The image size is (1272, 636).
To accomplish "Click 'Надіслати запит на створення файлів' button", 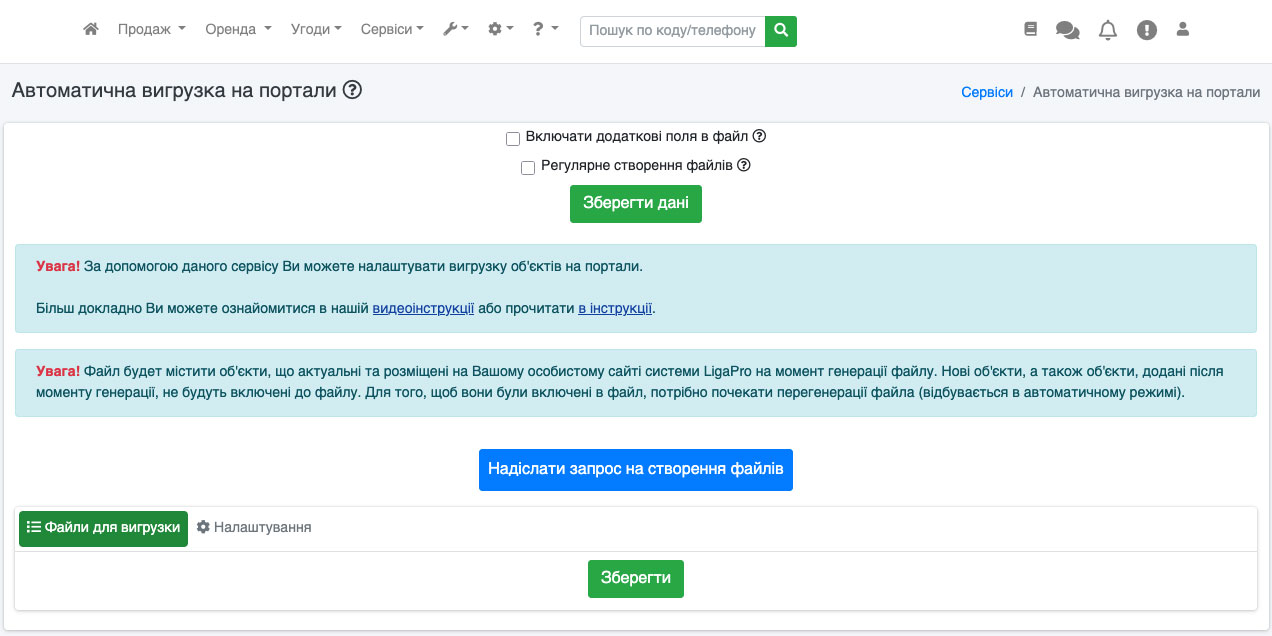I will [x=635, y=470].
